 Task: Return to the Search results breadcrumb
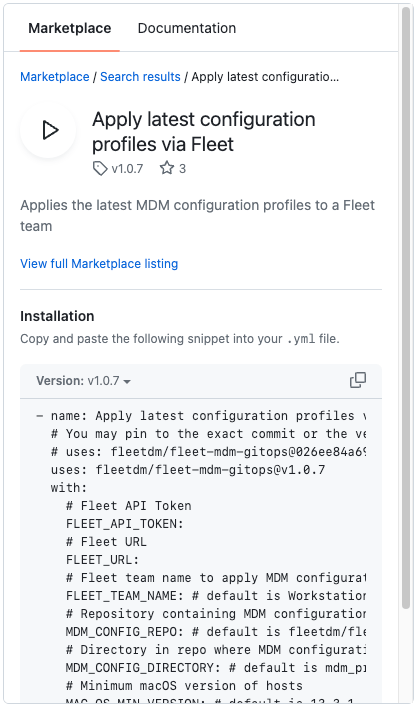[x=140, y=77]
